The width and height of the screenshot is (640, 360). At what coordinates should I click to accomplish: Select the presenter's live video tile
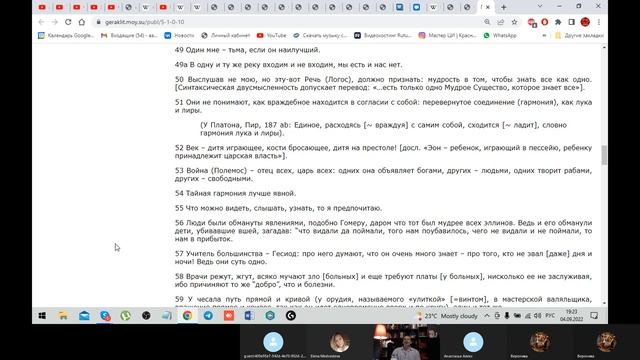(406, 342)
